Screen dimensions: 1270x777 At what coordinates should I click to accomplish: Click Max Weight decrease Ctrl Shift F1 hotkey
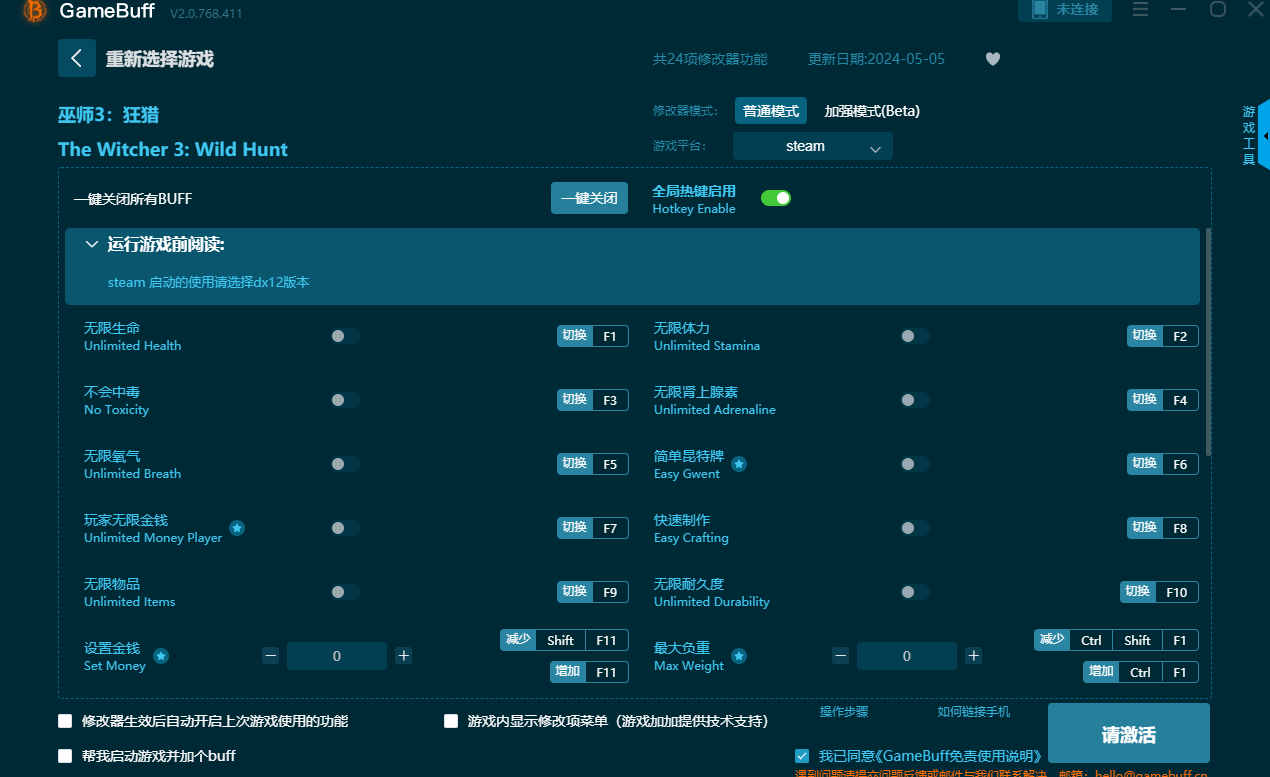[x=1116, y=640]
